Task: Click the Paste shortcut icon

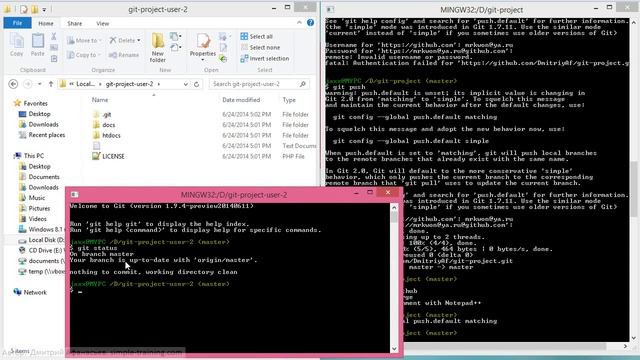Action: click(x=53, y=59)
